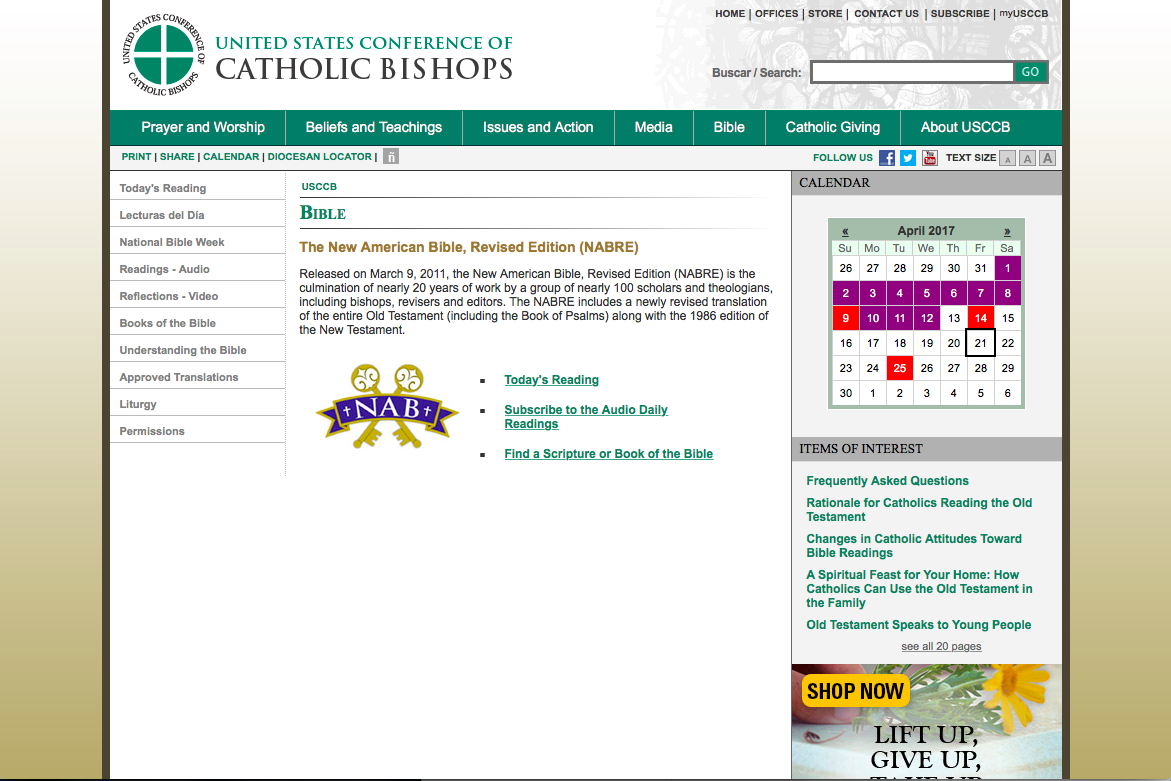Viewport: 1171px width, 781px height.
Task: Focus the Buscar / Search input field
Action: (912, 72)
